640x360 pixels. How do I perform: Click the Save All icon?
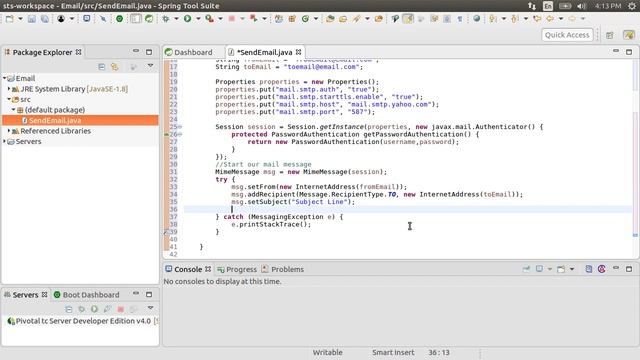(x=44, y=19)
